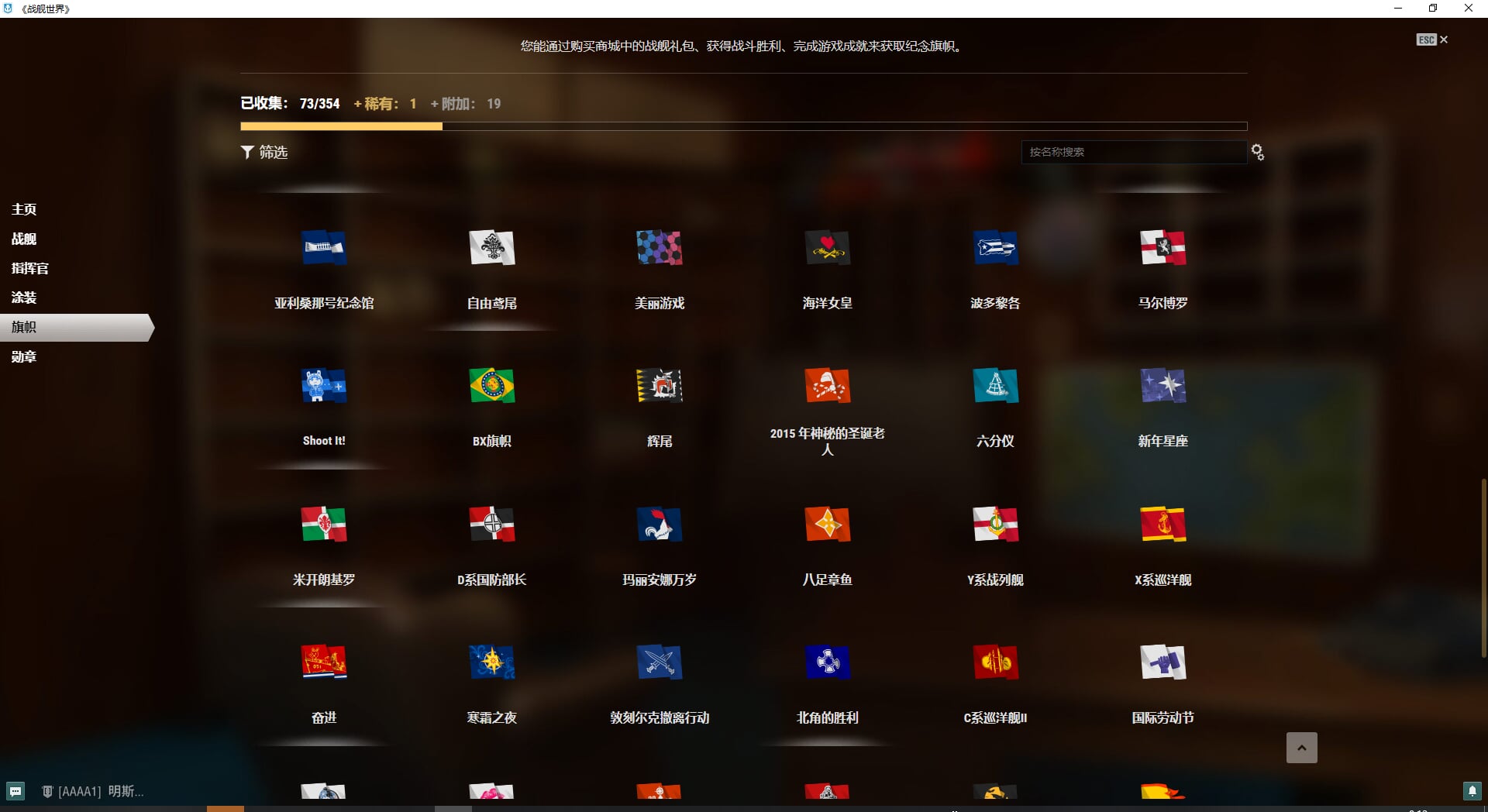Viewport: 1488px width, 812px height.
Task: Open search settings gear icon
Action: (1258, 153)
